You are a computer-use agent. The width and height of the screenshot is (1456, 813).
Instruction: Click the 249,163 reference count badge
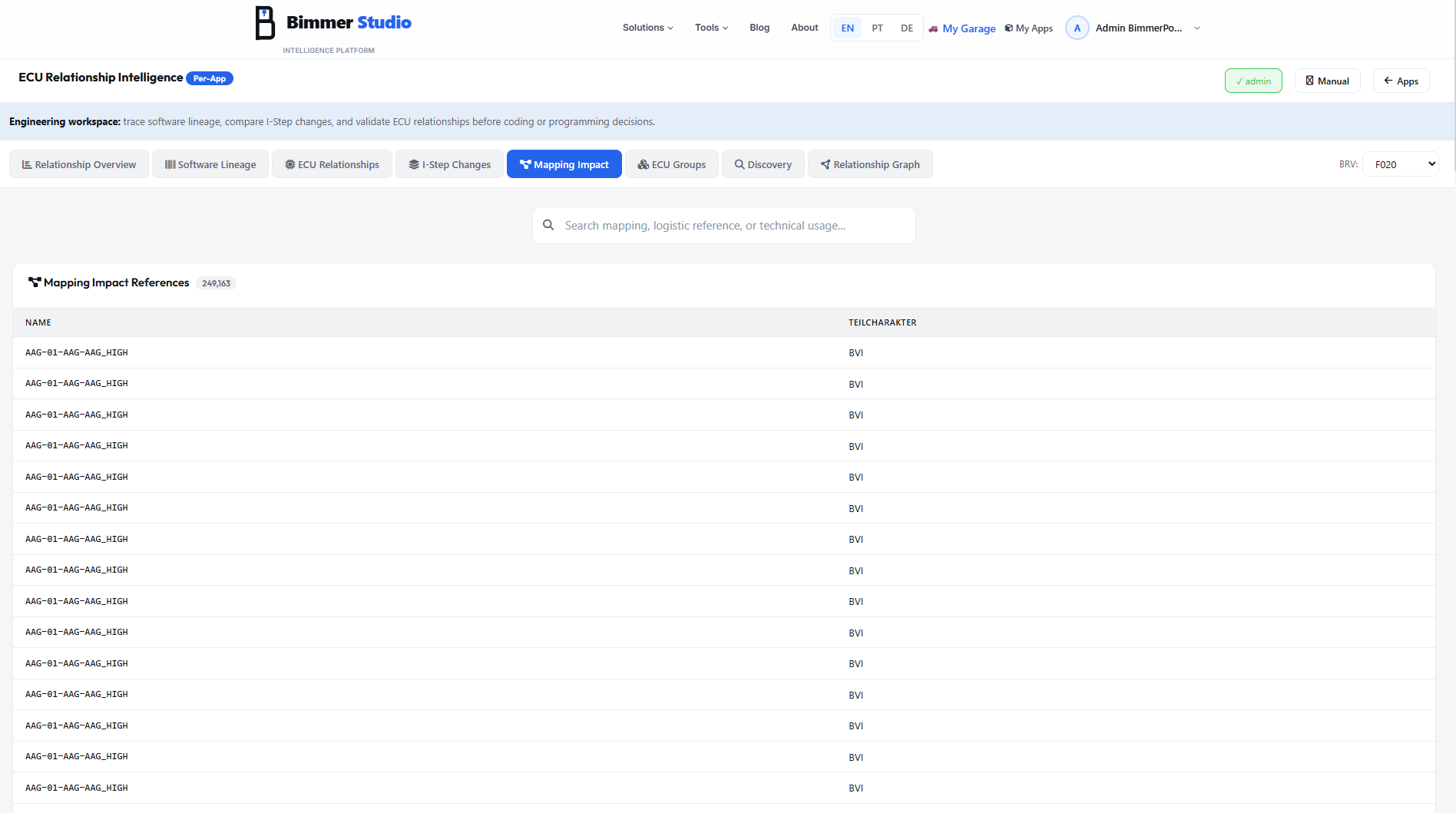click(216, 283)
